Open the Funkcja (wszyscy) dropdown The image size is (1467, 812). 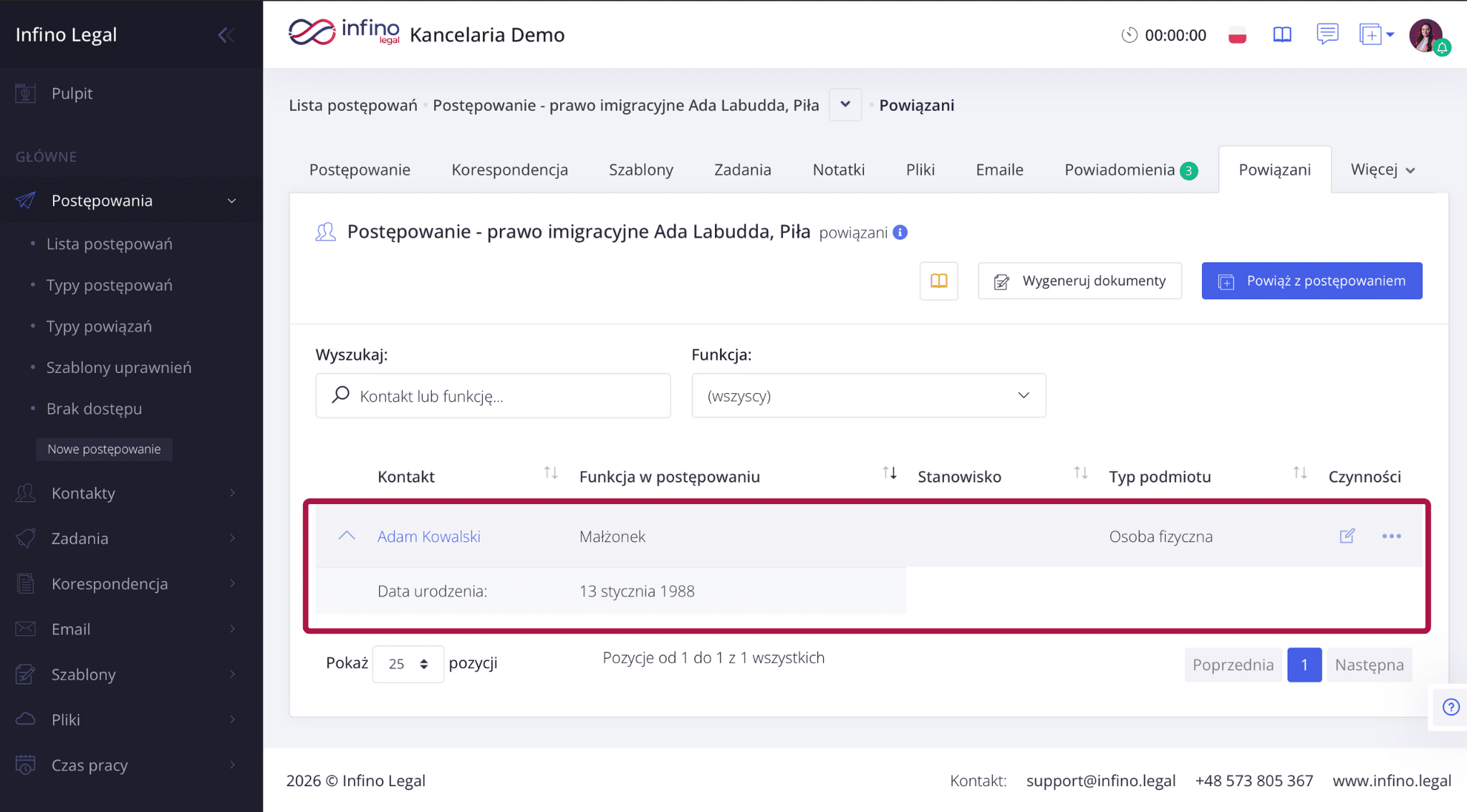pyautogui.click(x=868, y=395)
